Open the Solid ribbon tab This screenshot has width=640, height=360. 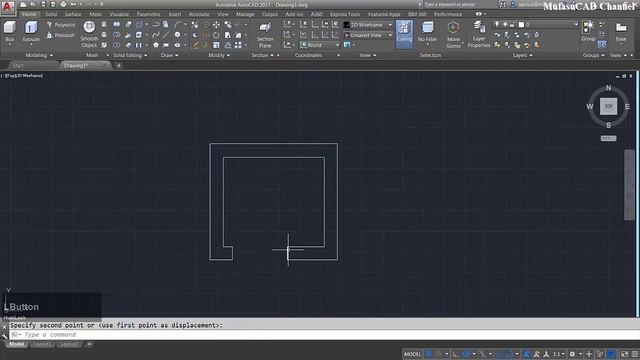(x=51, y=14)
